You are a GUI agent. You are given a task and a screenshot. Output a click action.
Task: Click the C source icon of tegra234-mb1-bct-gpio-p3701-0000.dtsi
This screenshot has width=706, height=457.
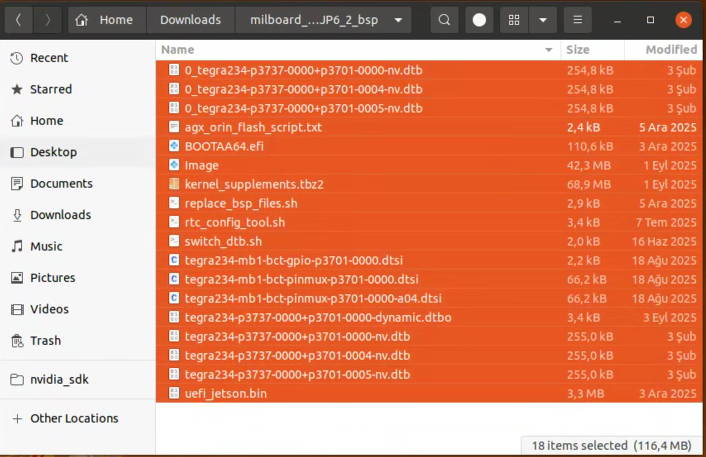pos(174,260)
